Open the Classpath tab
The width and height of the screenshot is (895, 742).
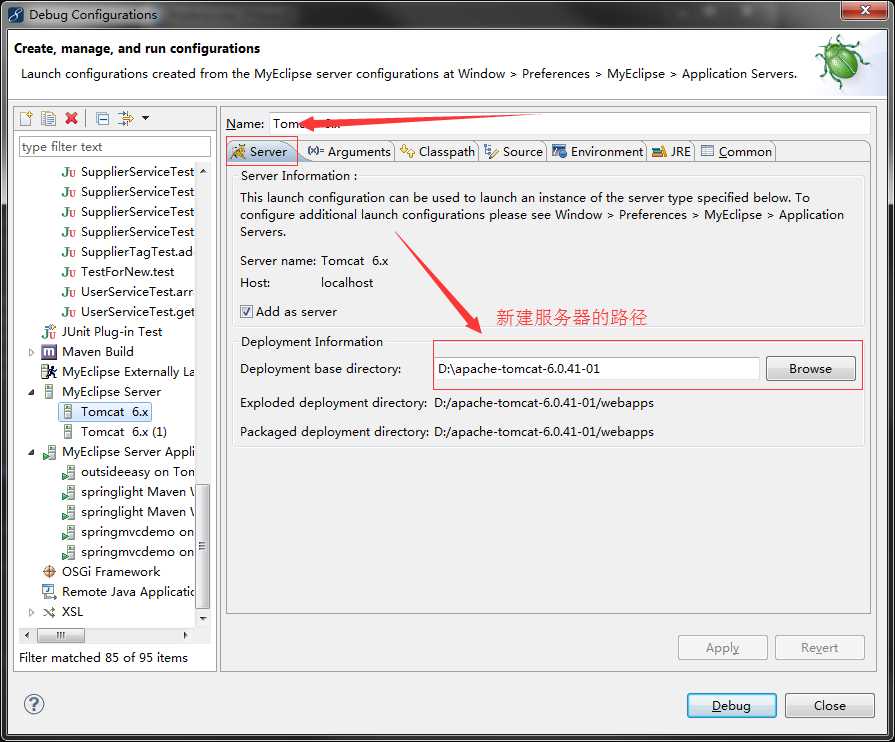point(438,151)
